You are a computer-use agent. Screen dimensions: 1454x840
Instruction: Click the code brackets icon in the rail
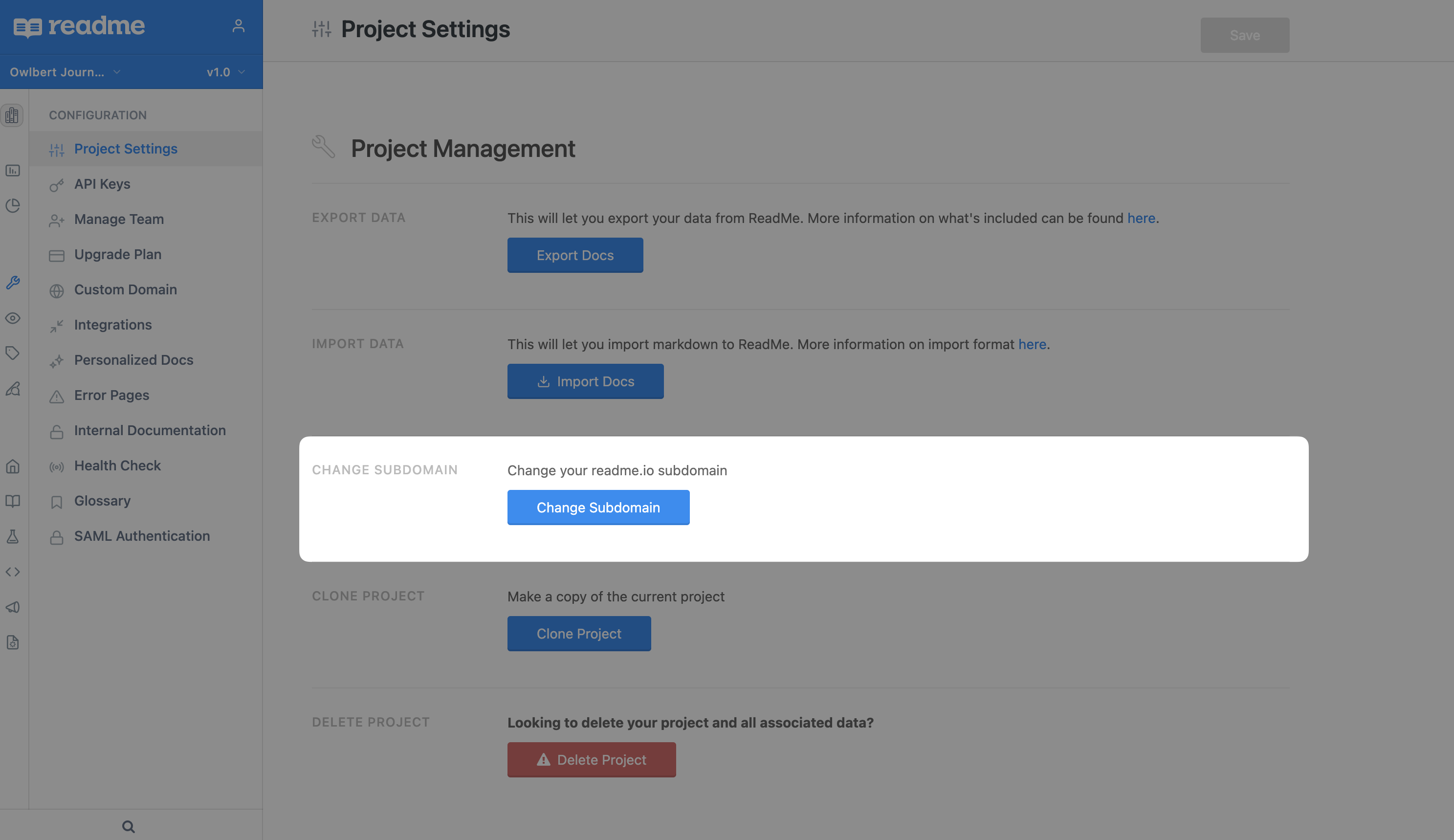point(13,572)
